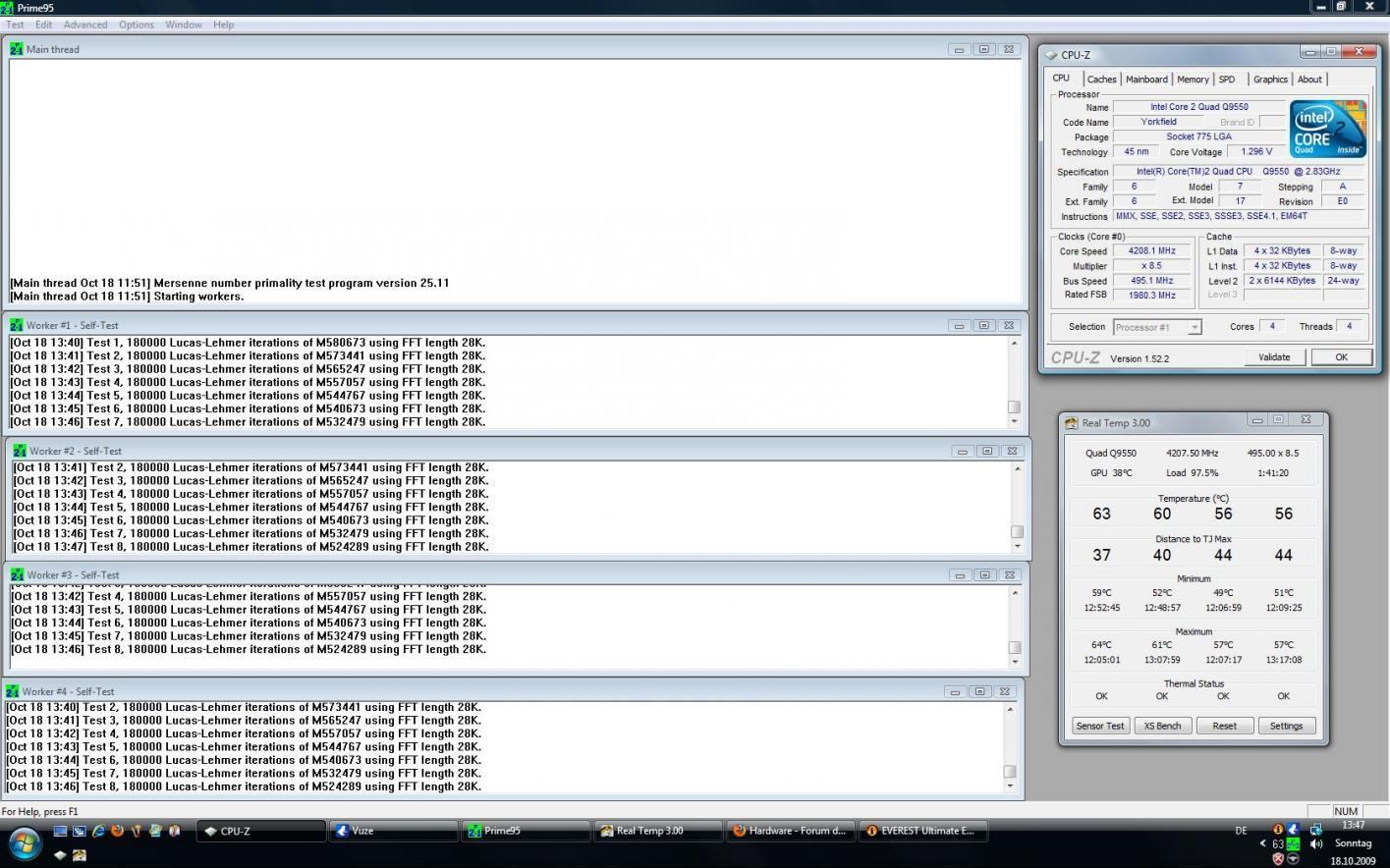Click the Real Temp 3.00 taskbar button
1390x868 pixels.
tap(658, 831)
